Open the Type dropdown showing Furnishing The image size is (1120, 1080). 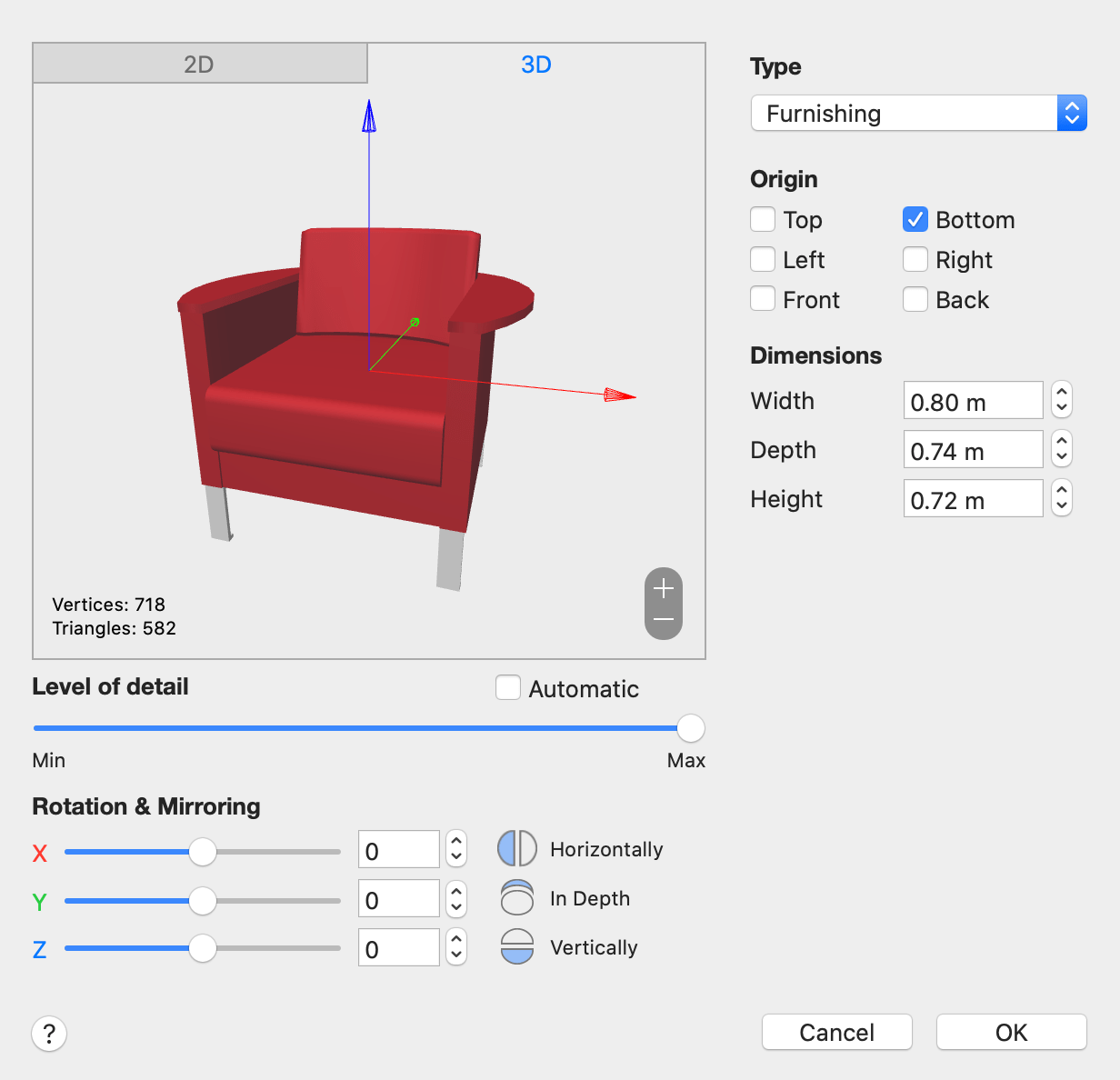coord(919,114)
